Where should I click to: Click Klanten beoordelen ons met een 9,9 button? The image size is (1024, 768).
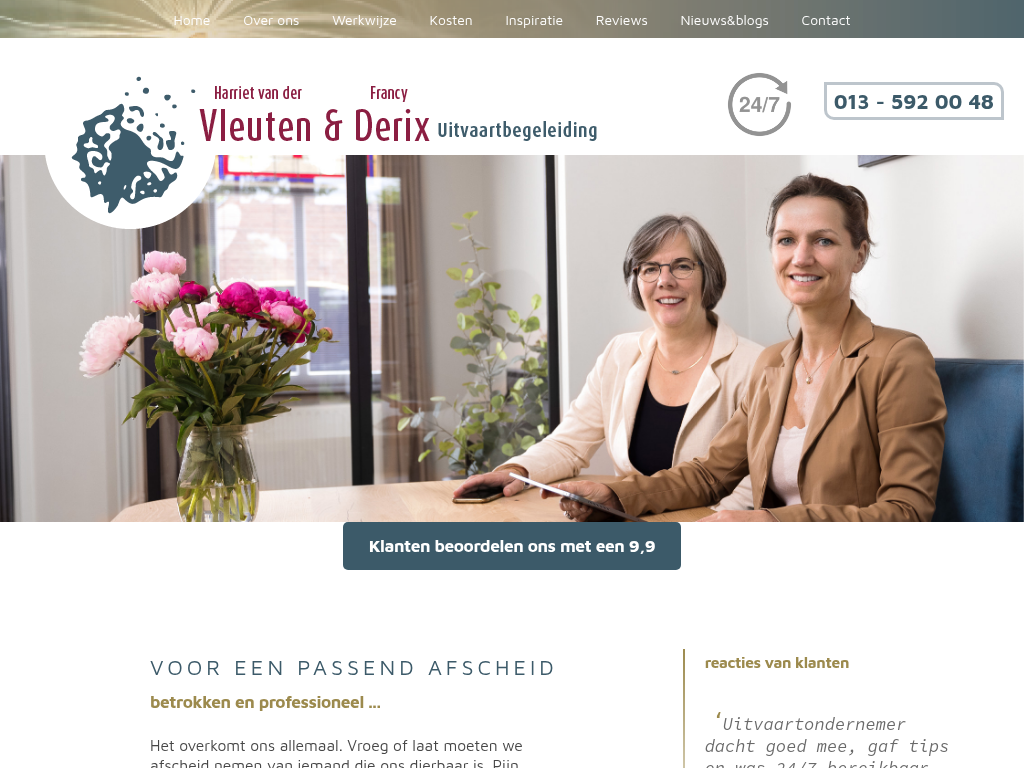(x=512, y=546)
